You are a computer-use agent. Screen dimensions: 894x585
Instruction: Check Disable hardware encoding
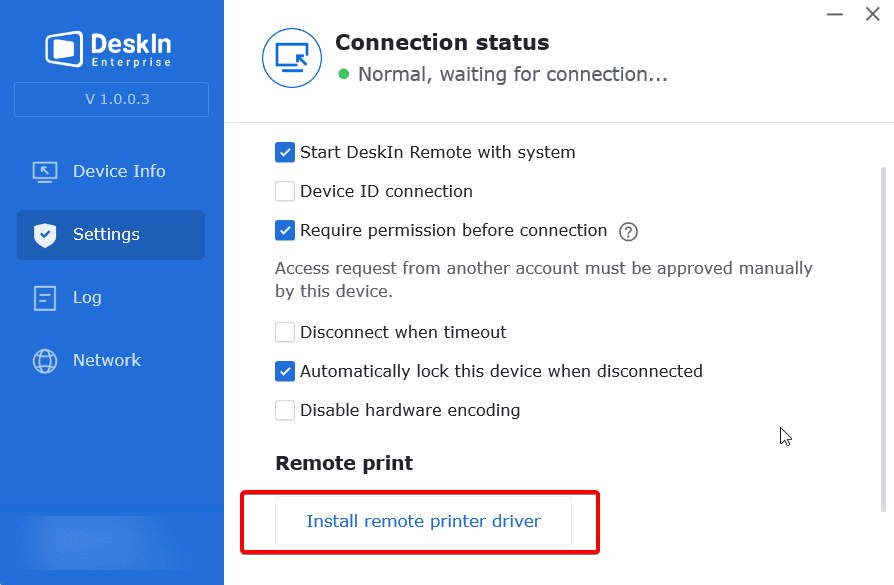pos(285,410)
